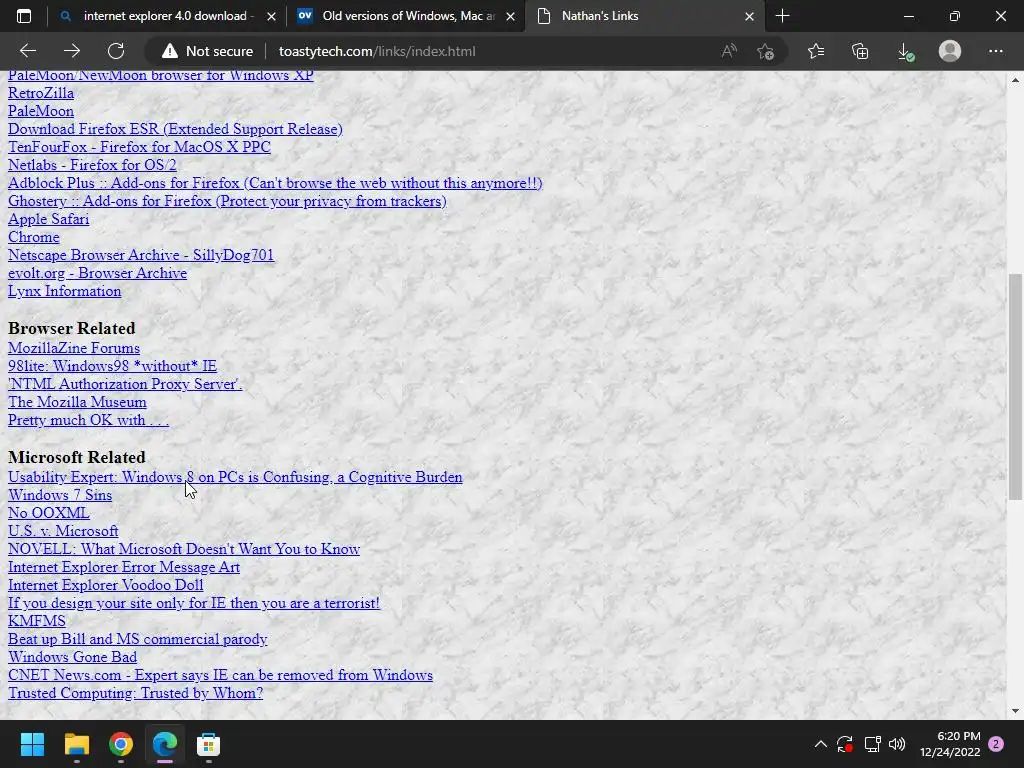This screenshot has height=768, width=1024.
Task: Open the notification center badge
Action: click(996, 744)
